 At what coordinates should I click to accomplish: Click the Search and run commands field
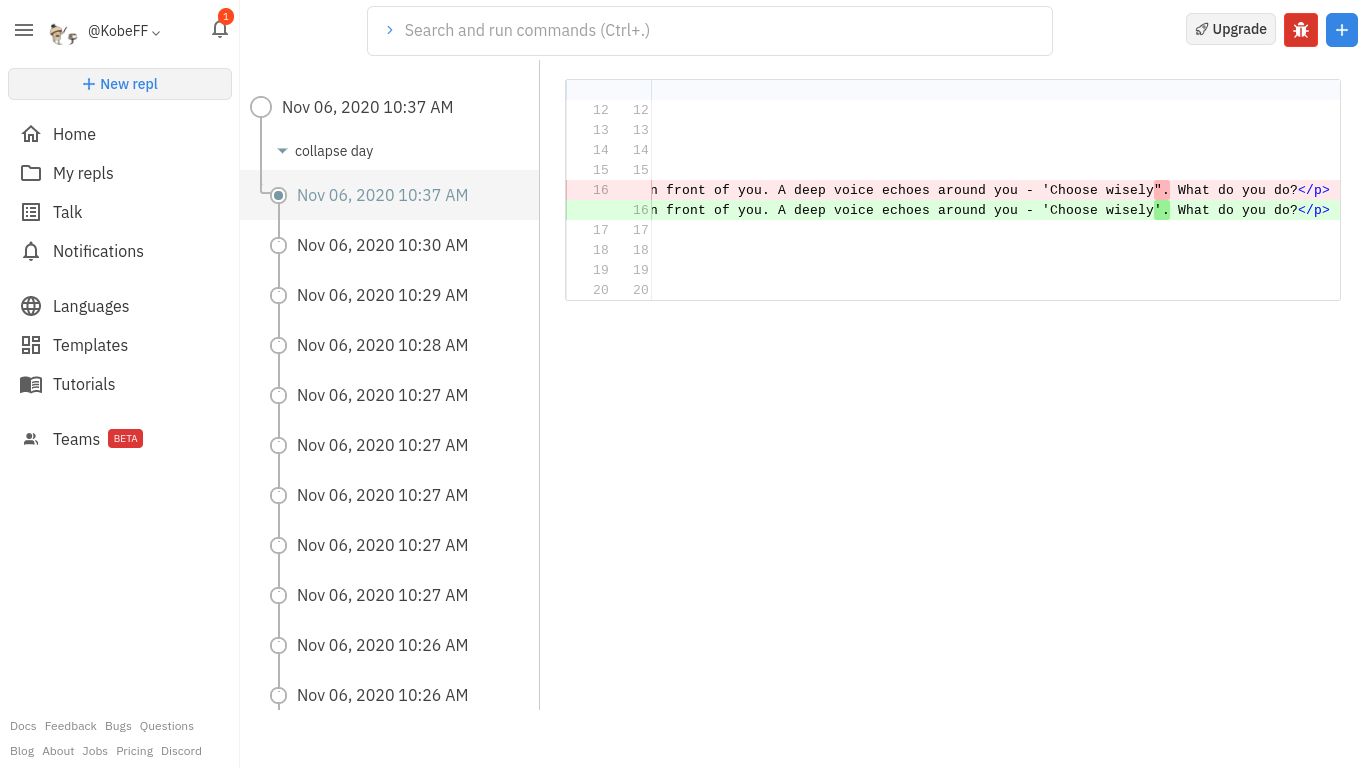pos(710,31)
